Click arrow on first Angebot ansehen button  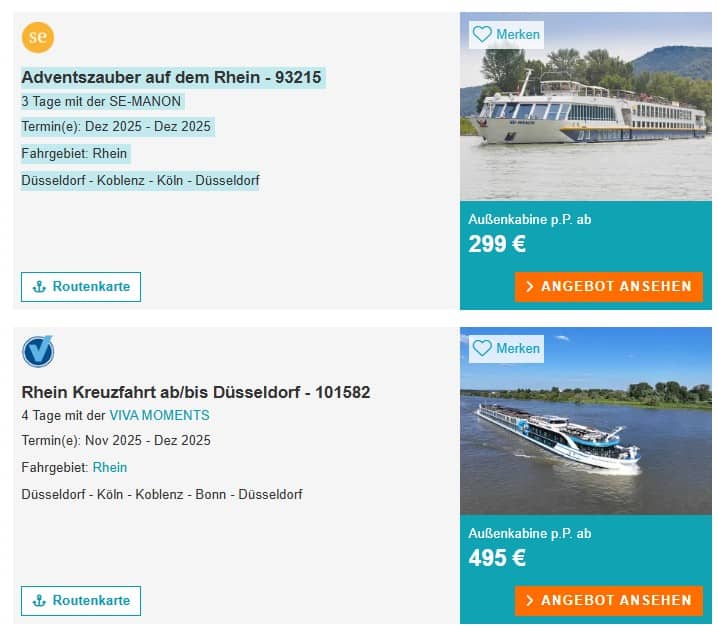click(x=529, y=287)
